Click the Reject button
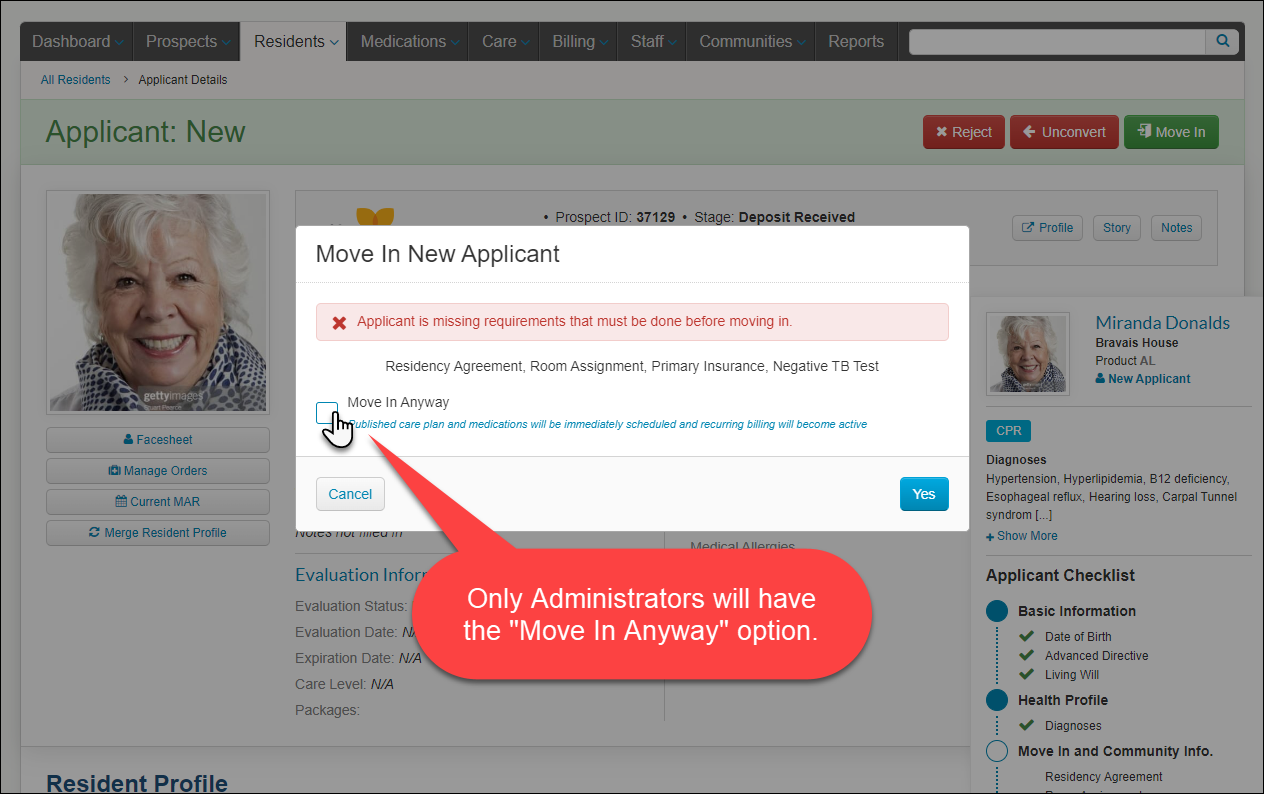This screenshot has width=1264, height=794. (x=963, y=132)
